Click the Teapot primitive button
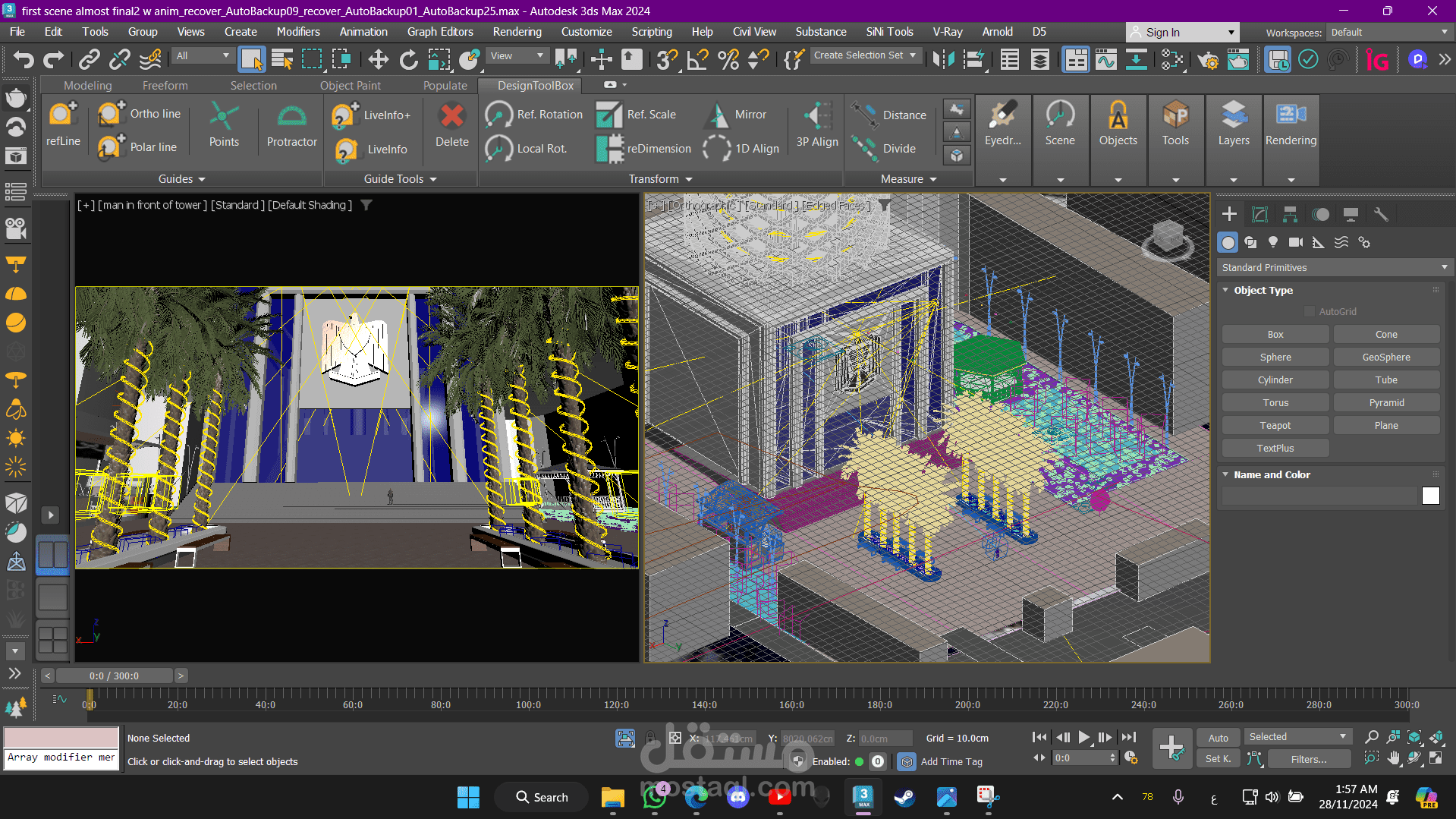Viewport: 1456px width, 819px height. click(x=1275, y=426)
